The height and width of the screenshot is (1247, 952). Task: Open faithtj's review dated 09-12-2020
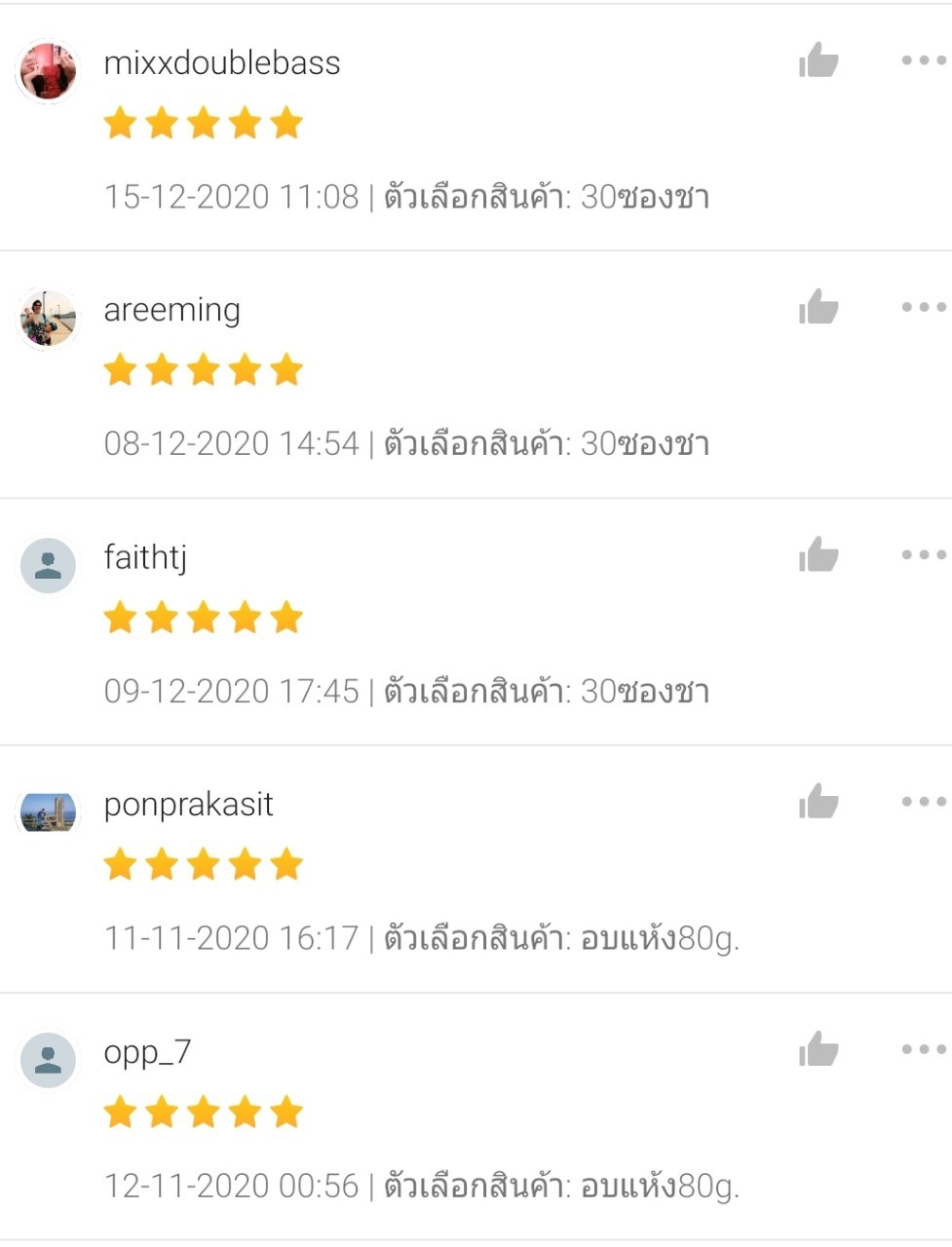406,692
